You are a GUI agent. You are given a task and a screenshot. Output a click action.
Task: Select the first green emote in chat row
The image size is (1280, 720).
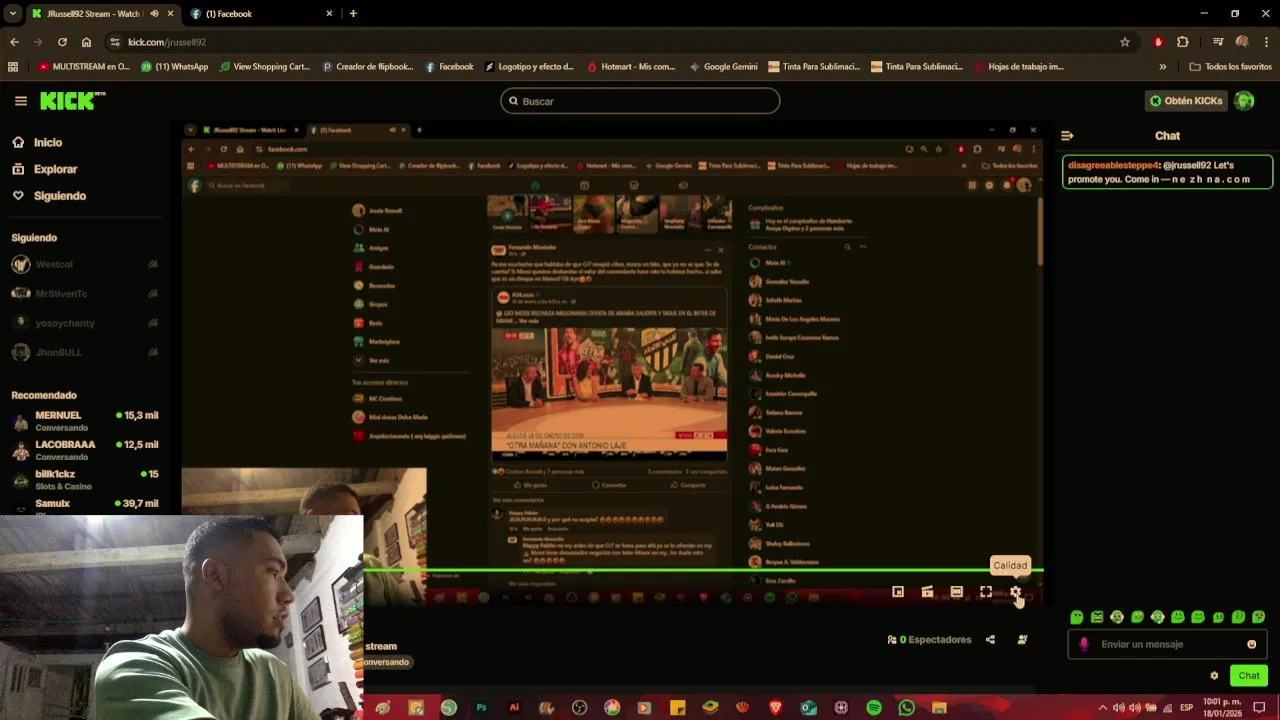pyautogui.click(x=1077, y=617)
